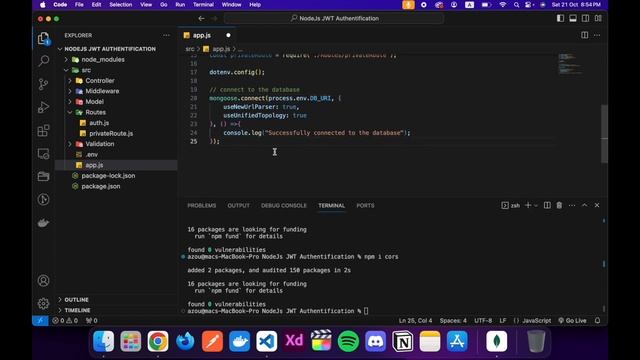Open the Source Control view
Screen dimensions: 640x360
[x=43, y=84]
